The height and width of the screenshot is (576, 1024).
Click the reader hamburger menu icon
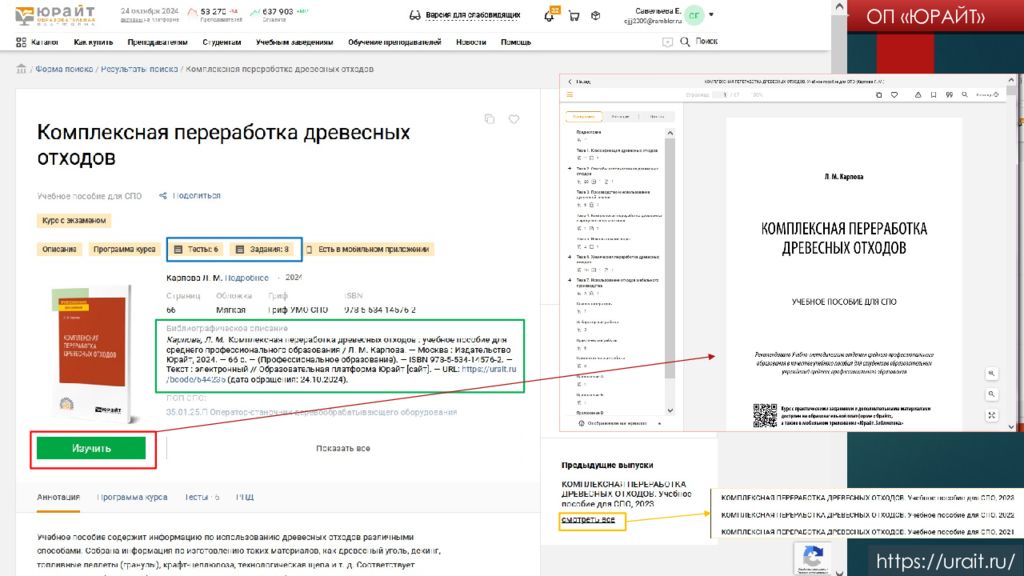[569, 95]
